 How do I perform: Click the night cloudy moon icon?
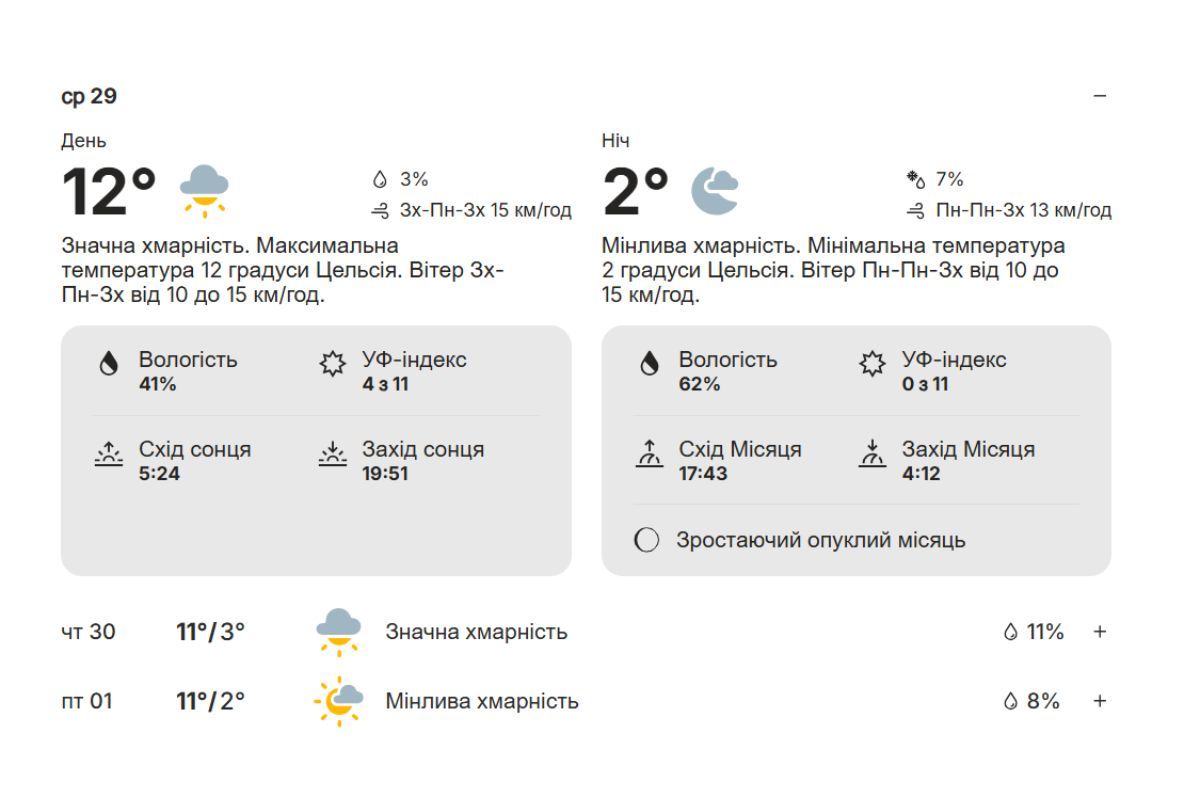click(715, 190)
